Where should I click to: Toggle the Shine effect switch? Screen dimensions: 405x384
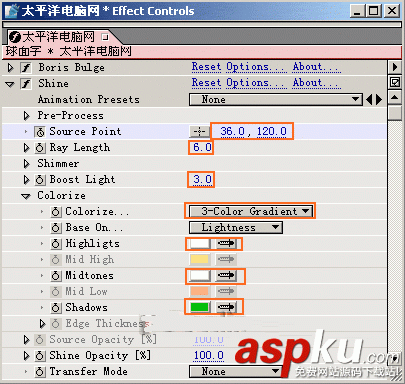[x=26, y=84]
